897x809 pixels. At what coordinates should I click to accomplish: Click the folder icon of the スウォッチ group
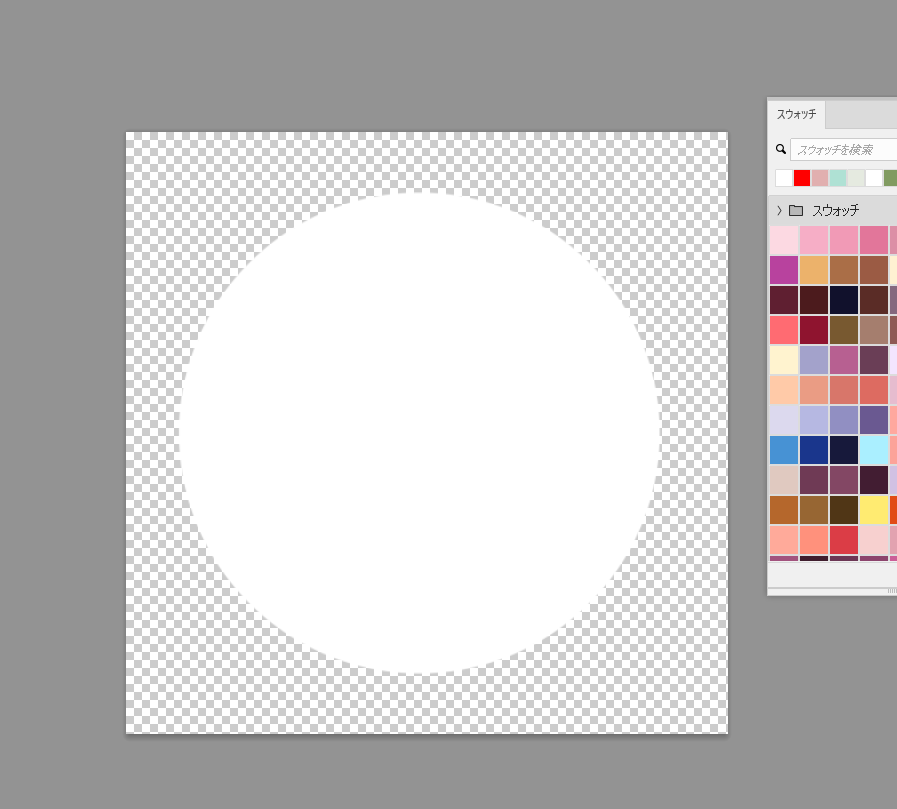point(796,211)
